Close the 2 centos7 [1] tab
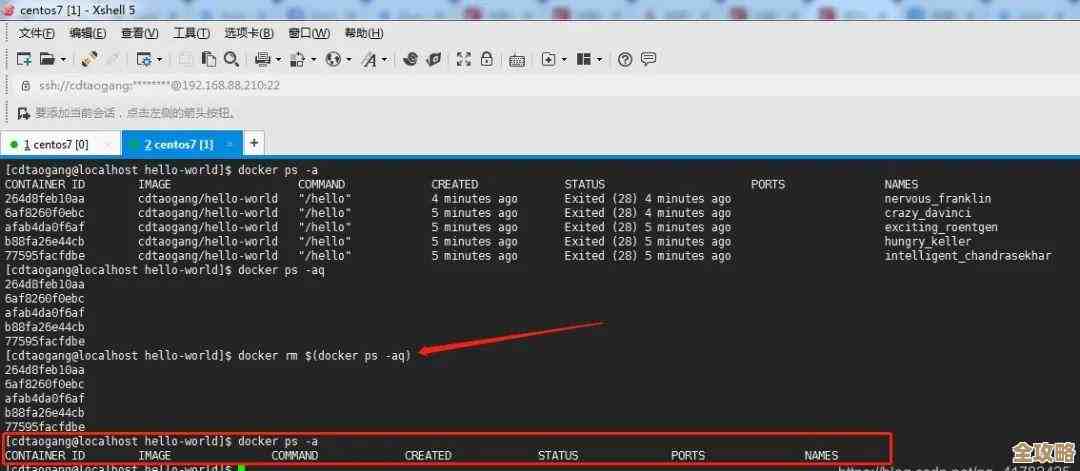Viewport: 1080px width, 471px height. pyautogui.click(x=230, y=145)
